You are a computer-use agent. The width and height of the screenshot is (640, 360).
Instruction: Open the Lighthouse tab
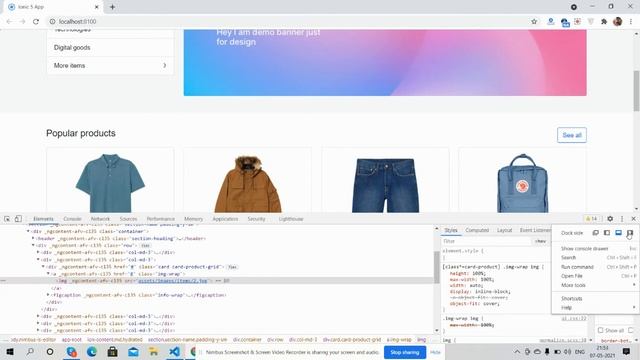point(291,219)
